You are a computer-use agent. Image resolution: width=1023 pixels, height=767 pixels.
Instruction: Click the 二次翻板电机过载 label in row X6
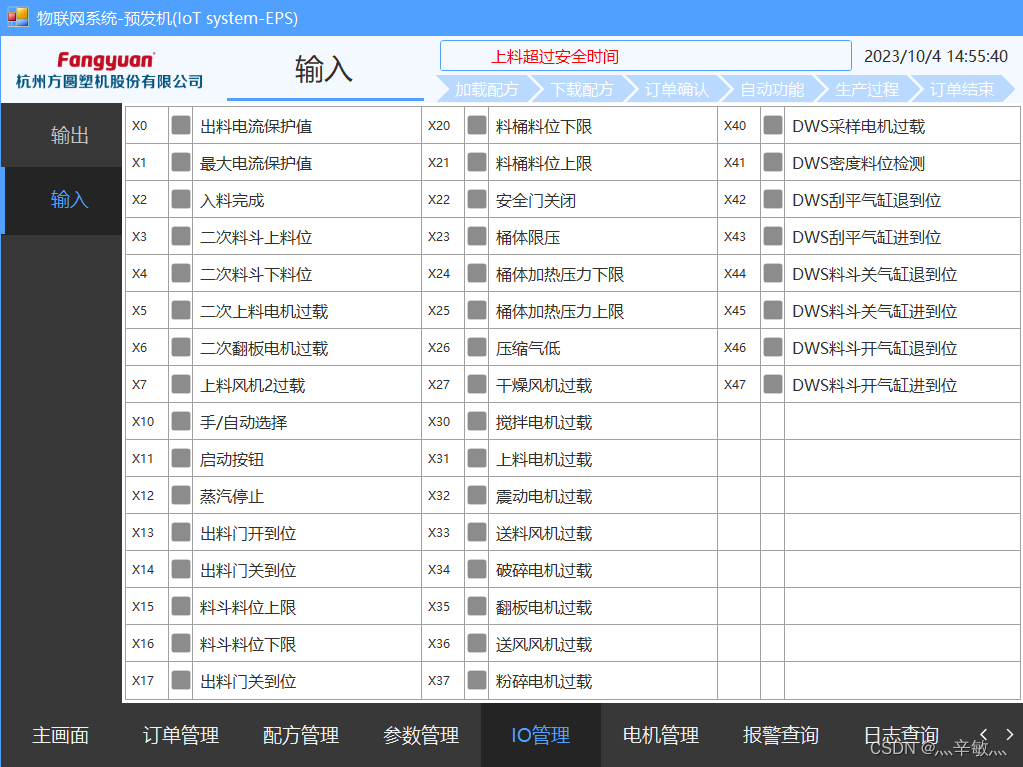pyautogui.click(x=264, y=348)
